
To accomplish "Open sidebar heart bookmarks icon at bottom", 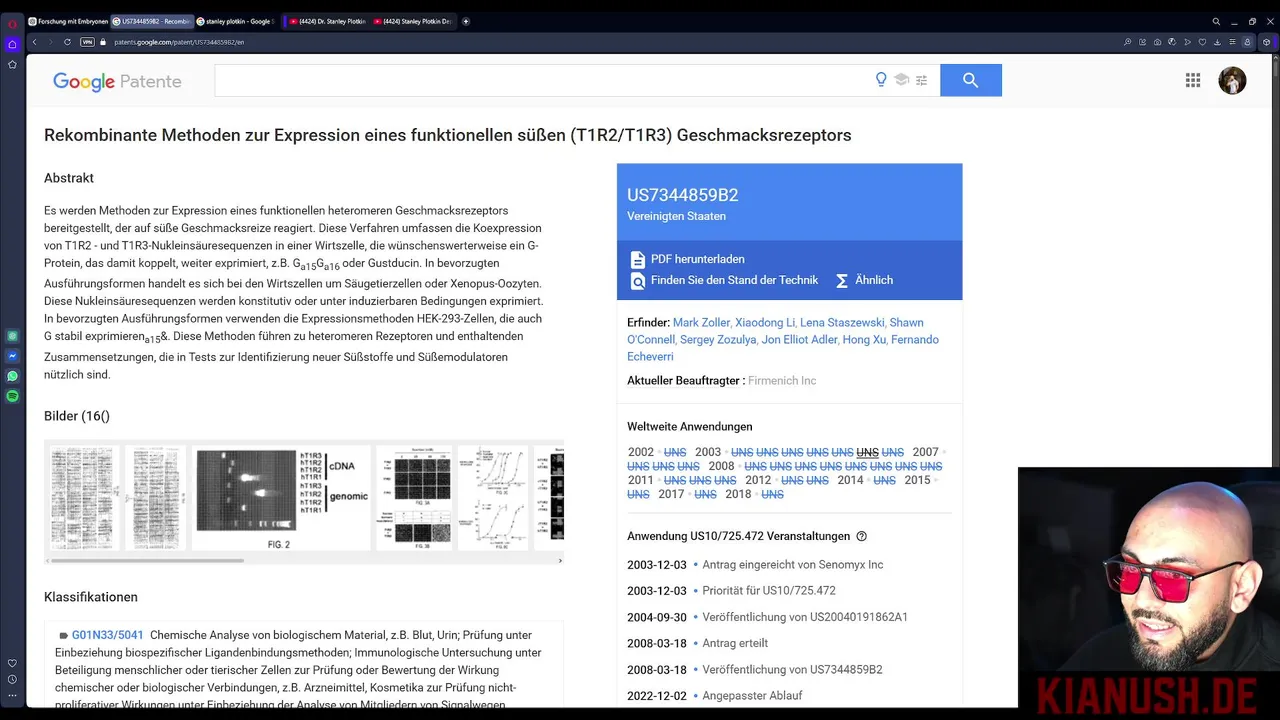I will (12, 663).
